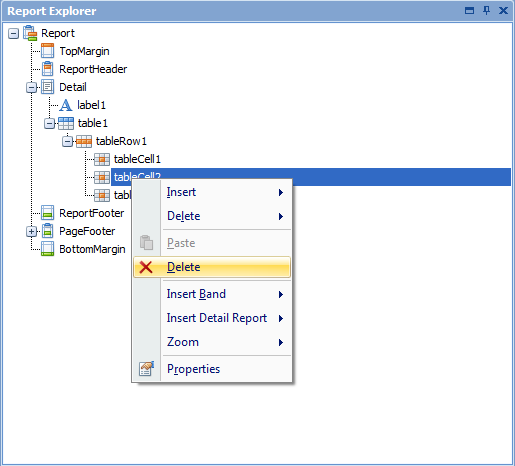Click the red X delete icon
Image resolution: width=515 pixels, height=466 pixels.
pos(146,267)
